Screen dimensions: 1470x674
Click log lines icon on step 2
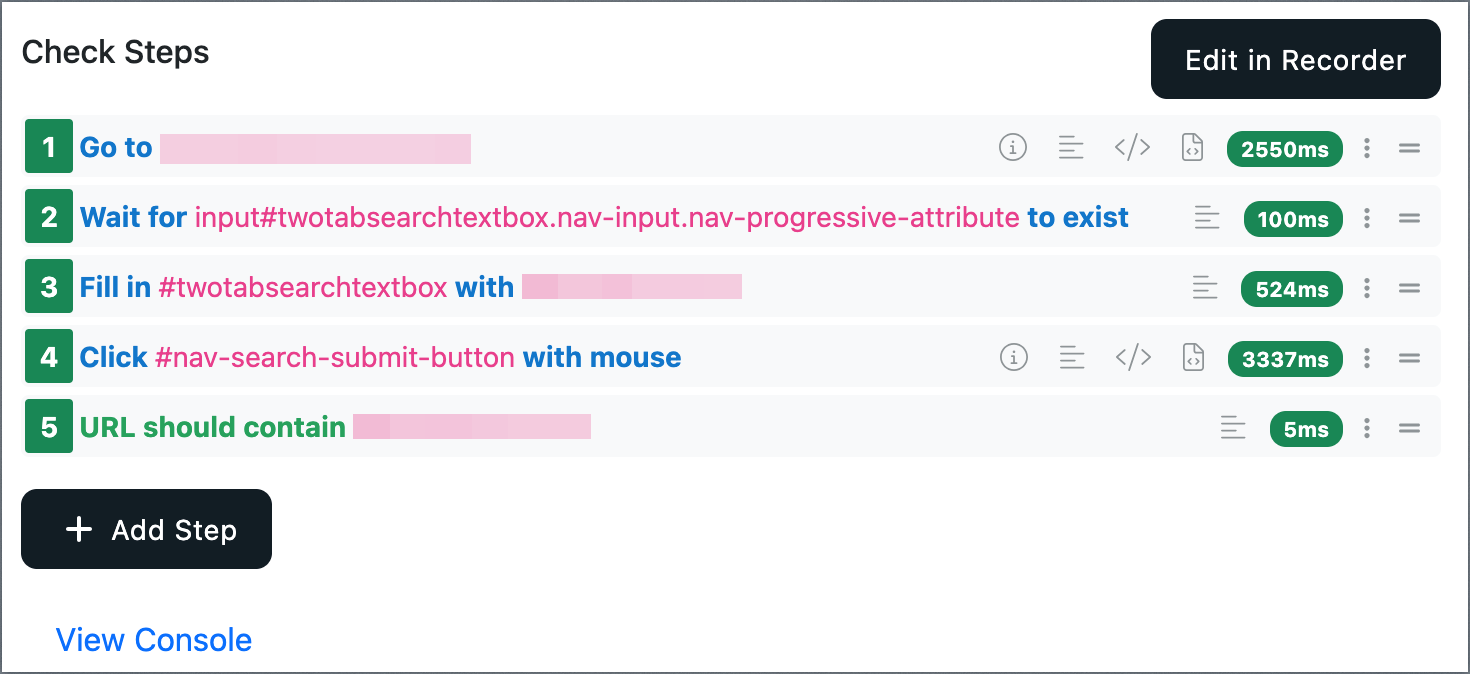point(1207,218)
